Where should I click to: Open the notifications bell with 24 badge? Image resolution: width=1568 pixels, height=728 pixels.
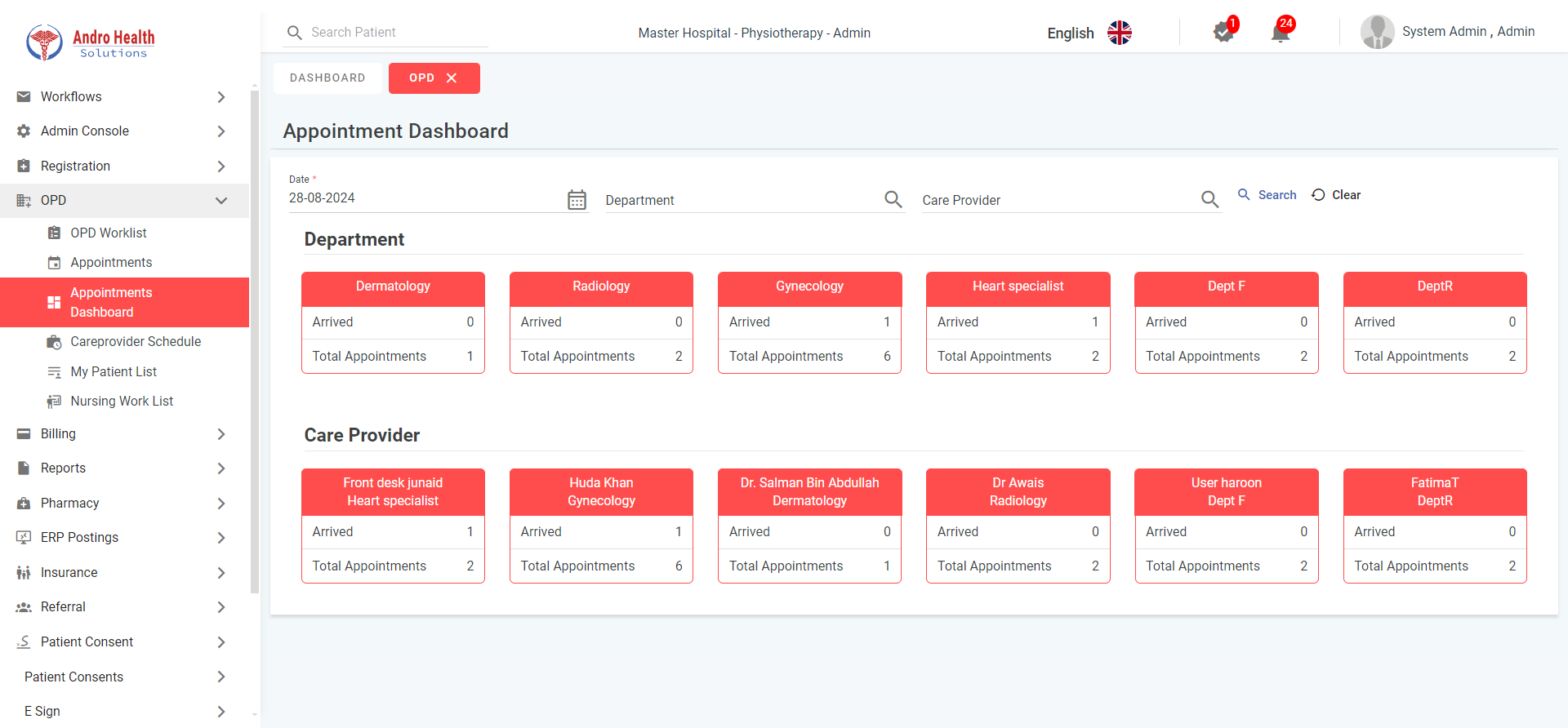1281,33
